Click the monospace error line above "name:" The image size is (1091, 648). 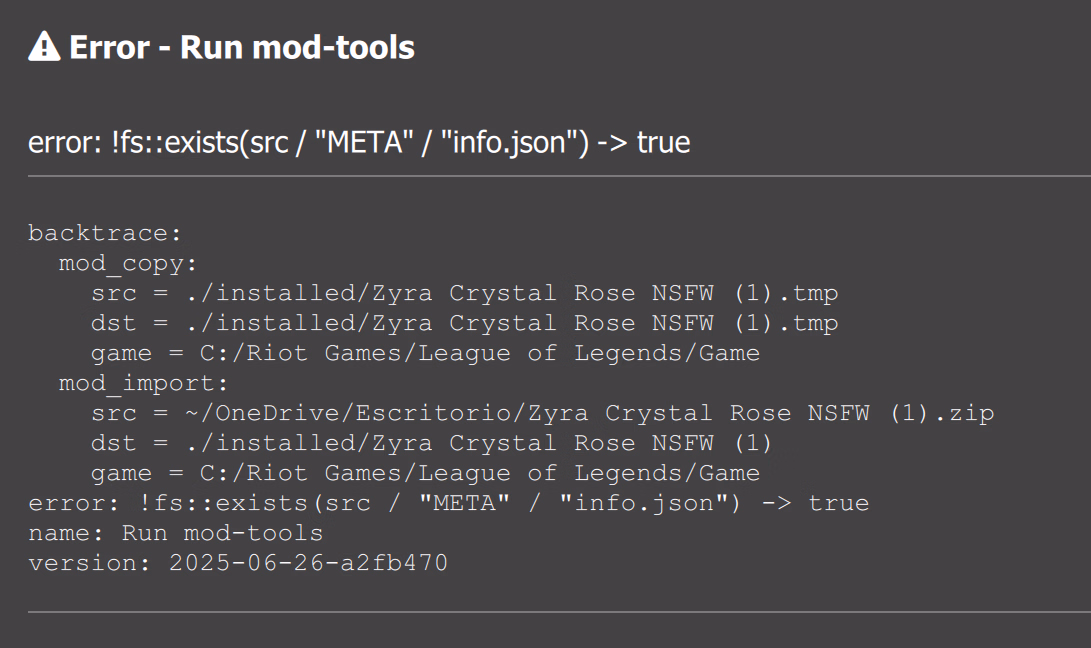pos(448,503)
